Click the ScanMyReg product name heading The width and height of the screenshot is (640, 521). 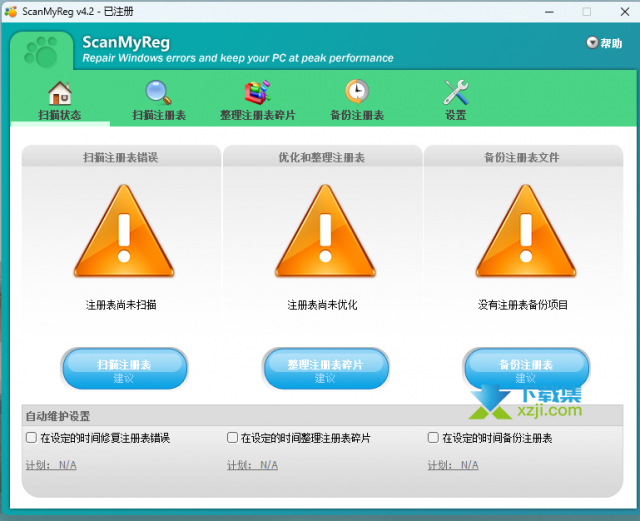tap(126, 43)
